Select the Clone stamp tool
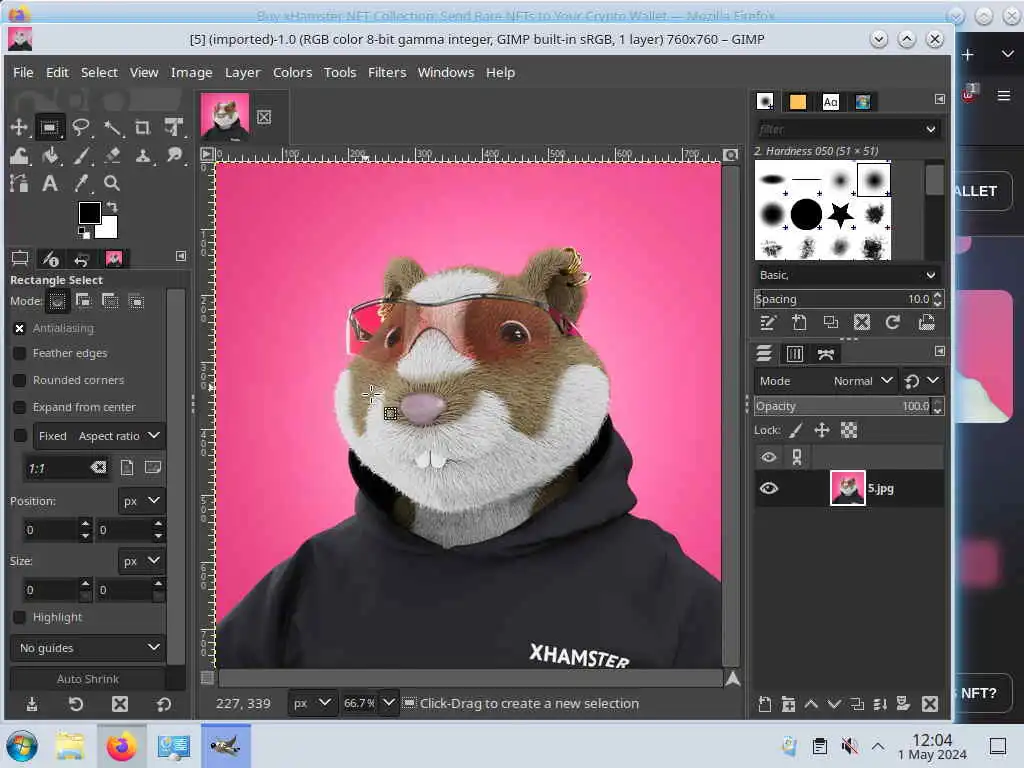The width and height of the screenshot is (1024, 768). click(x=142, y=155)
